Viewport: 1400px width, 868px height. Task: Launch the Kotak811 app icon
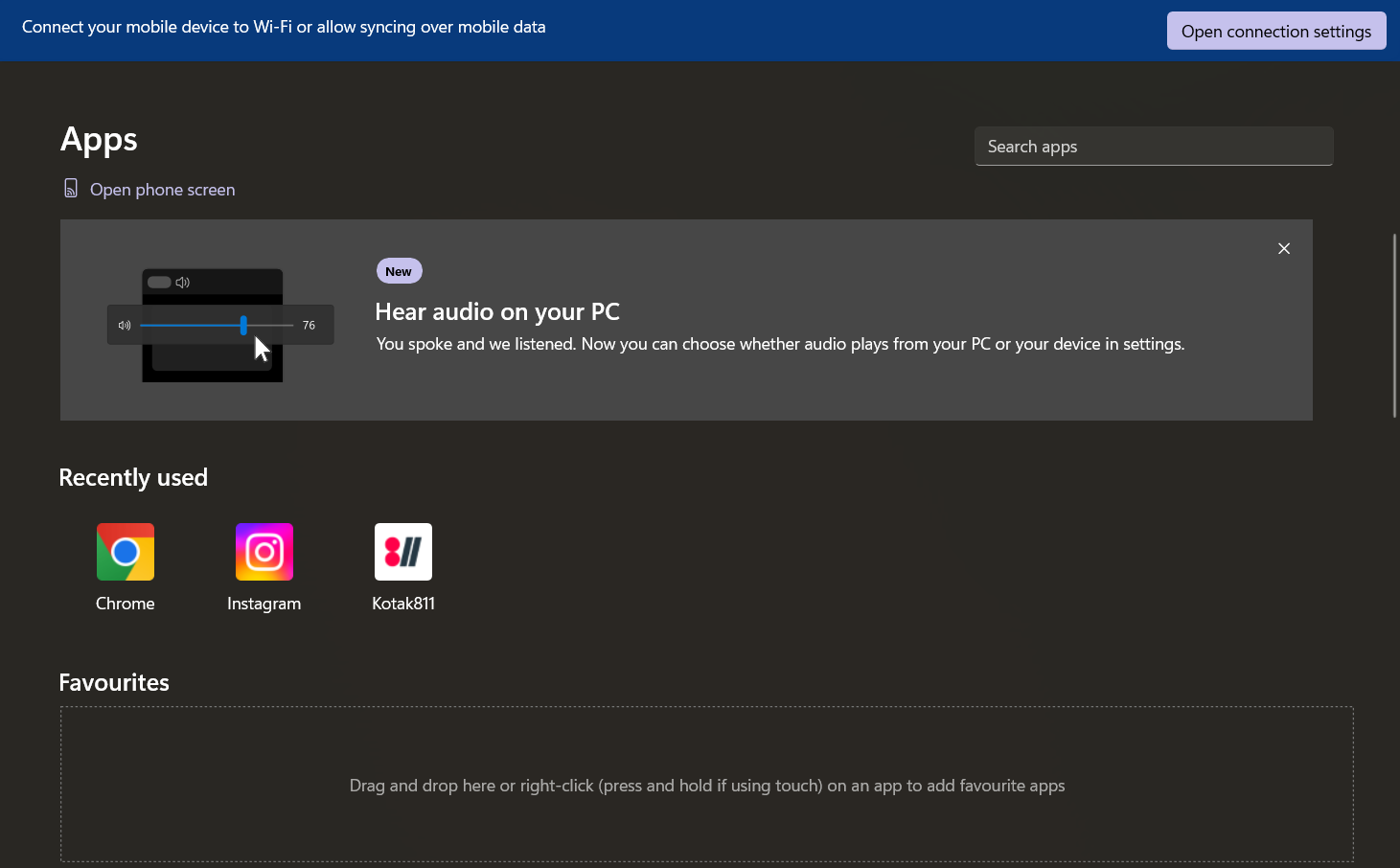pos(403,552)
